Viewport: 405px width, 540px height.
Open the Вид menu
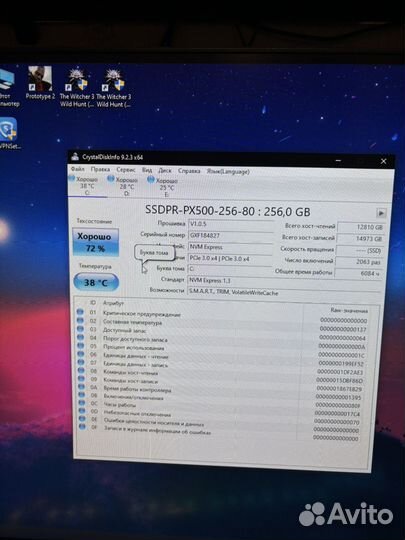pos(147,170)
